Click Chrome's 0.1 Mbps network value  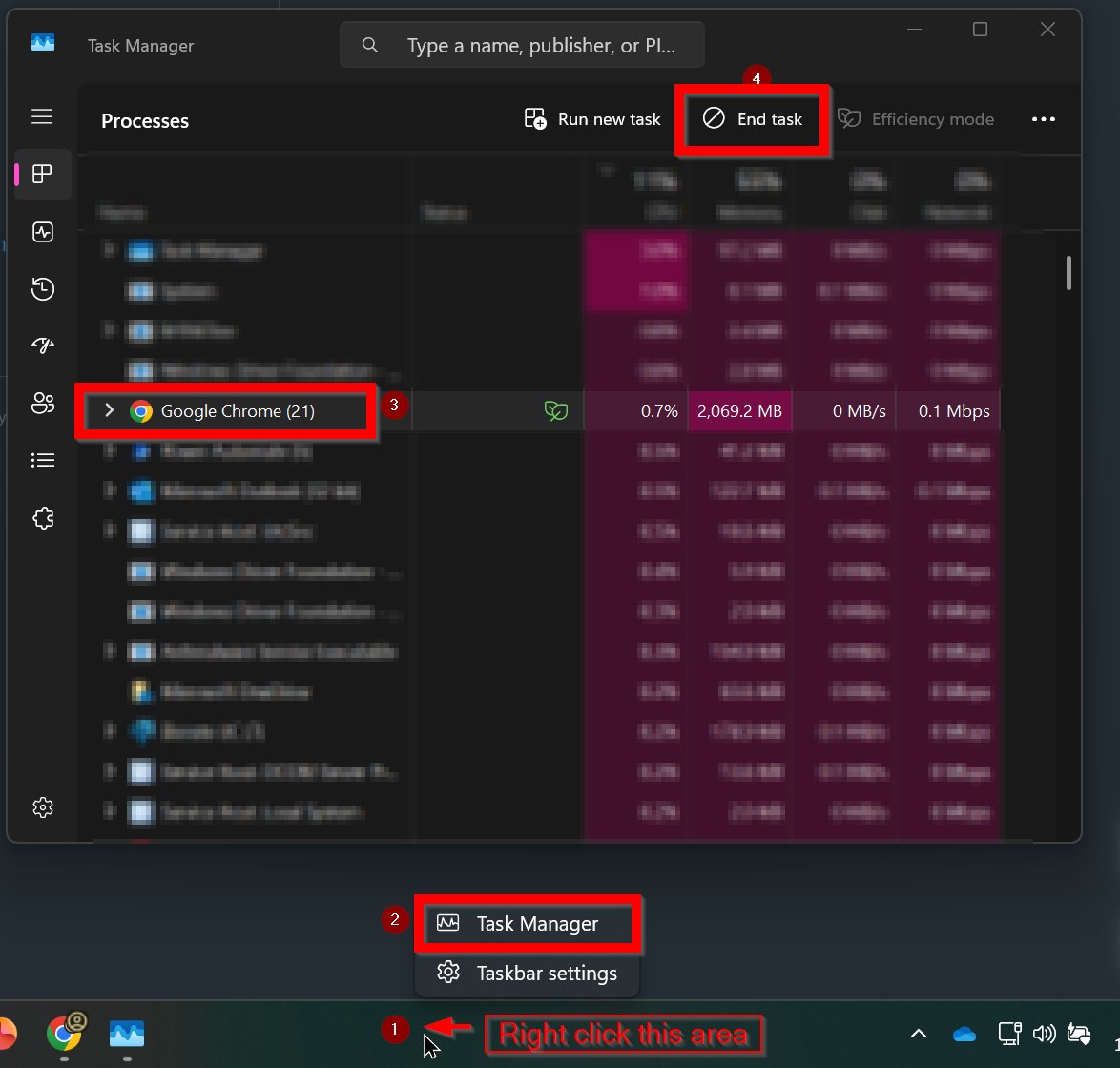click(x=954, y=411)
